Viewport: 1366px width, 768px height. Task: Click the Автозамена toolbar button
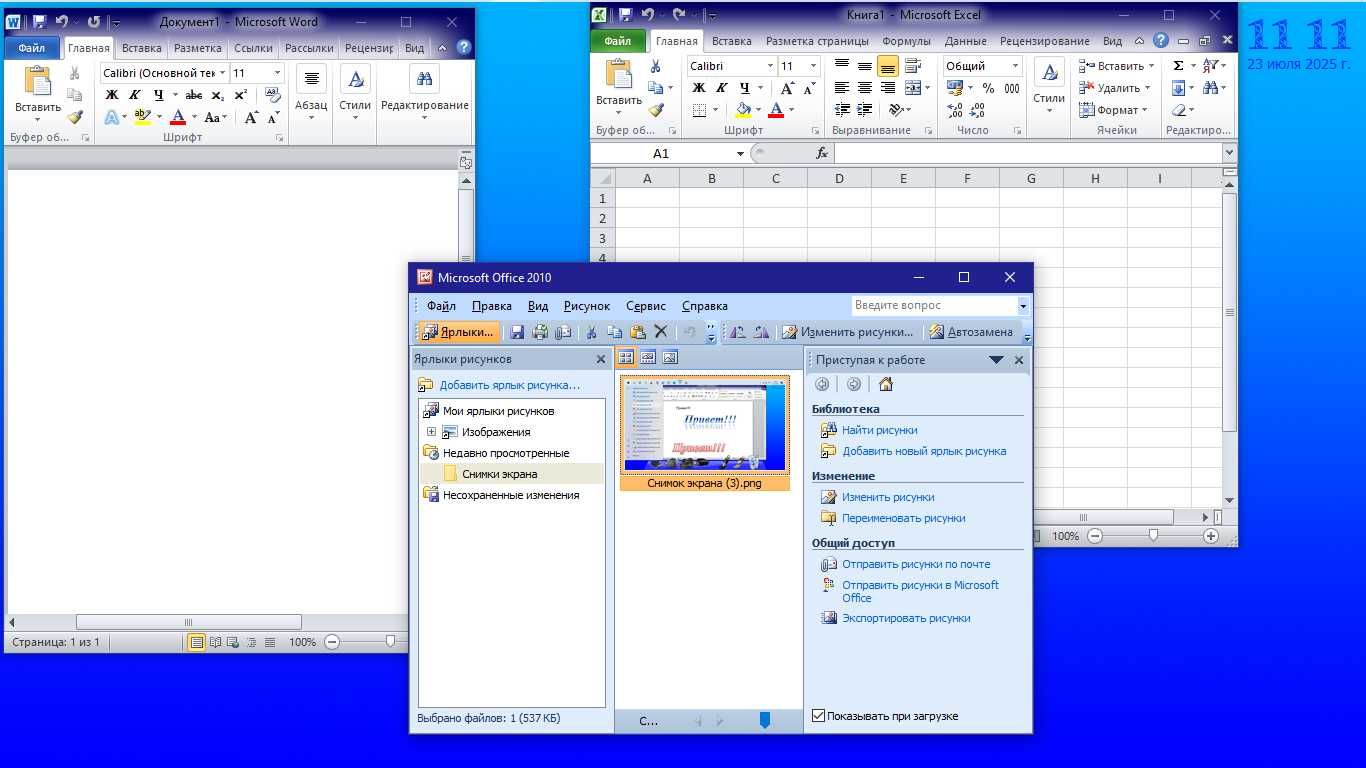971,332
